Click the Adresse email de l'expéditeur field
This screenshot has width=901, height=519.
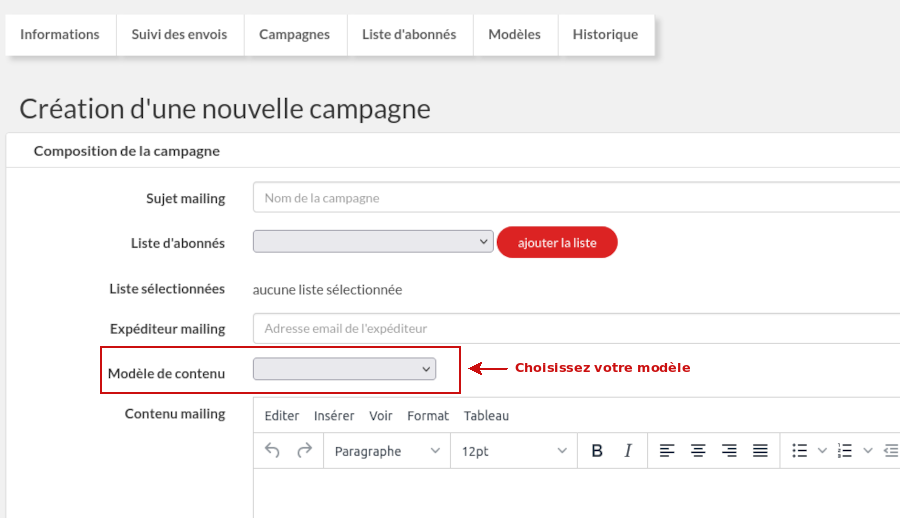click(x=576, y=328)
